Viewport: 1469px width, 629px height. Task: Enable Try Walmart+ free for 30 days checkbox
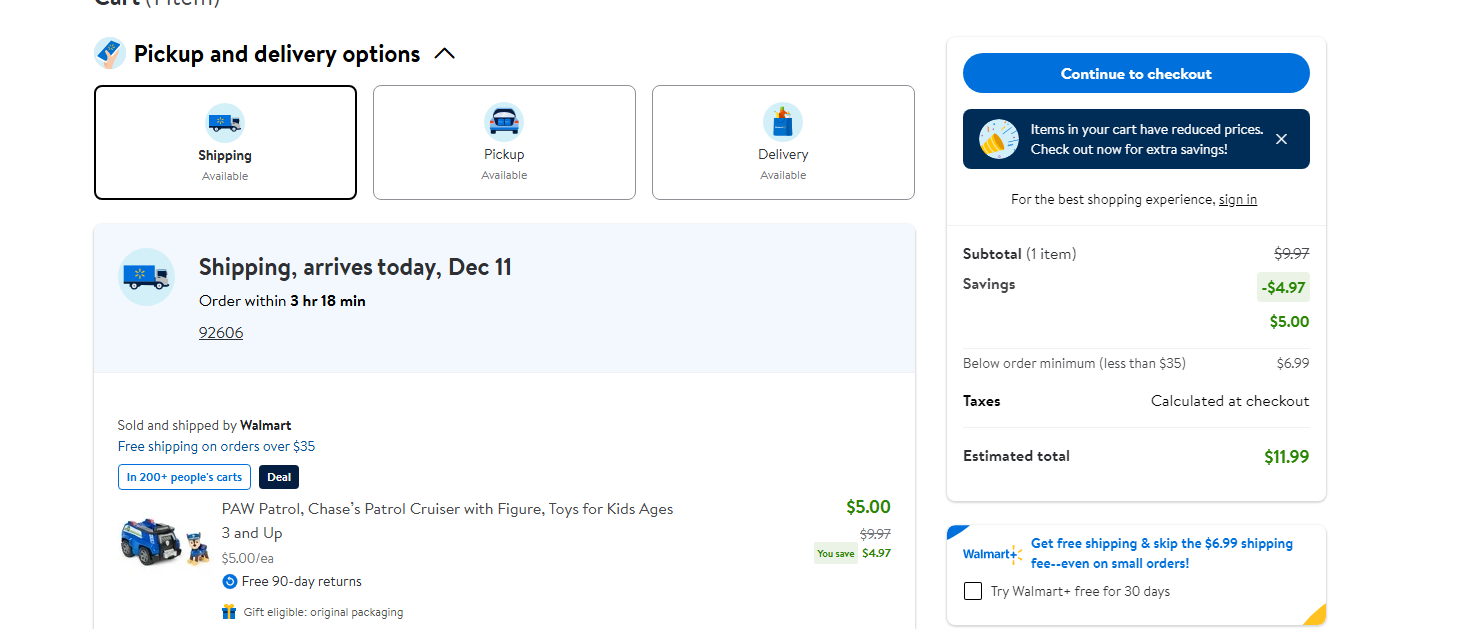972,591
